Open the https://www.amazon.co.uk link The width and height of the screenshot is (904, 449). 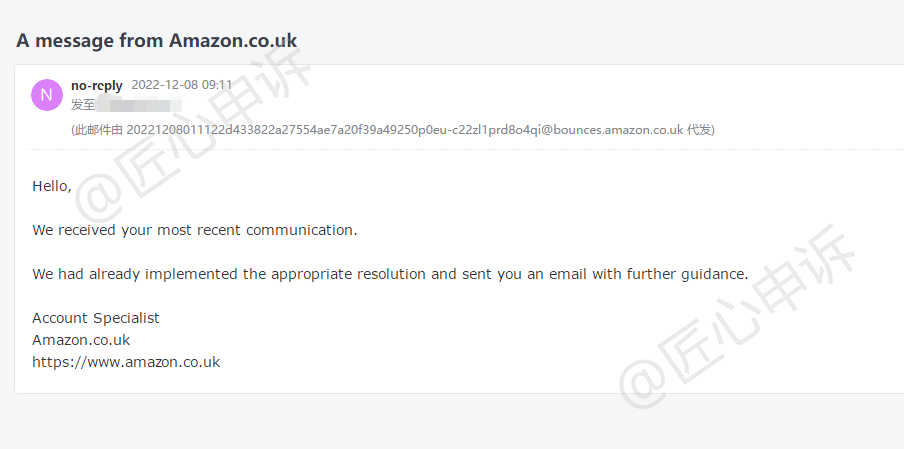coord(126,362)
